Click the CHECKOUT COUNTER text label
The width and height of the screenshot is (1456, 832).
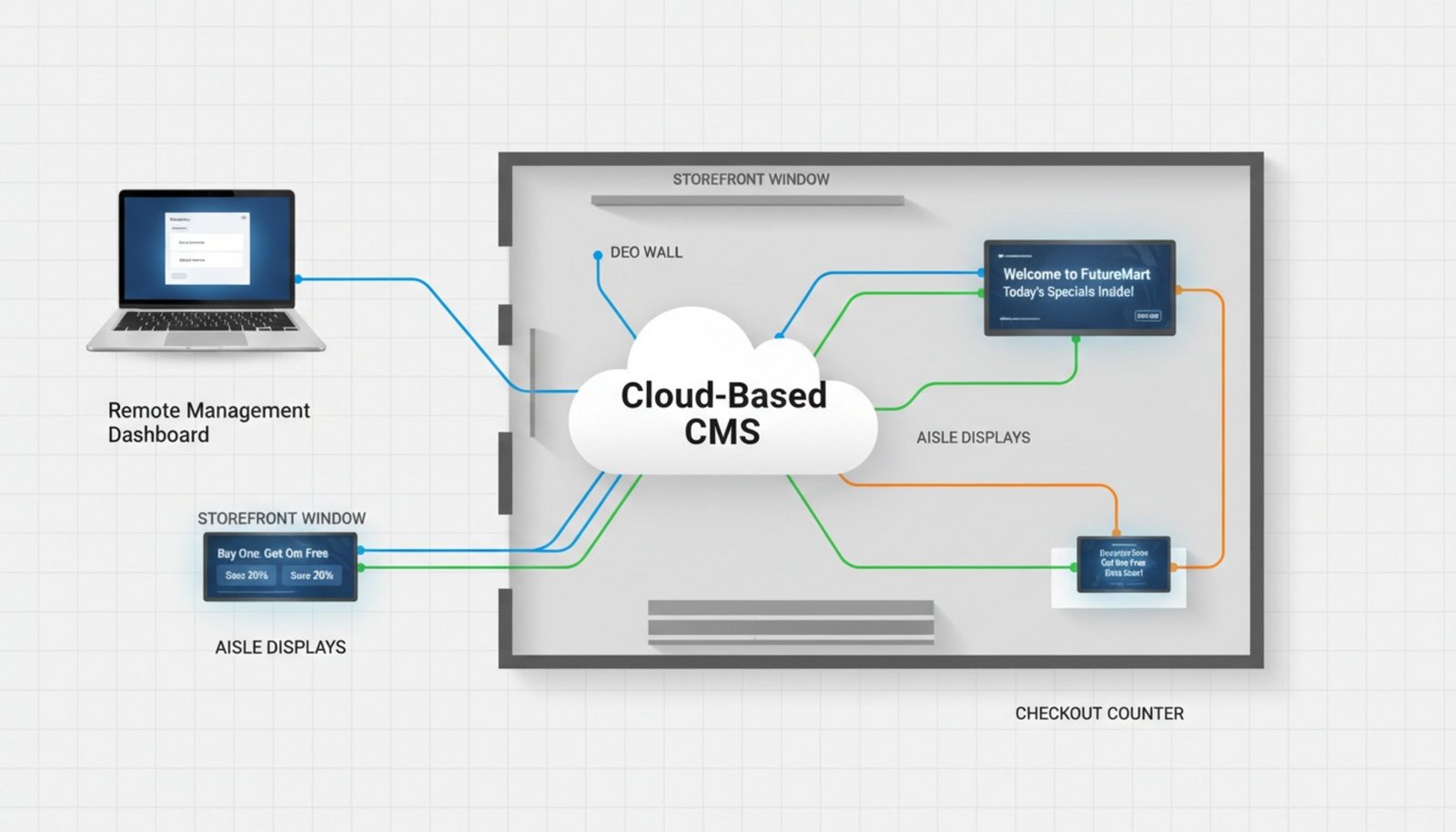coord(1098,714)
